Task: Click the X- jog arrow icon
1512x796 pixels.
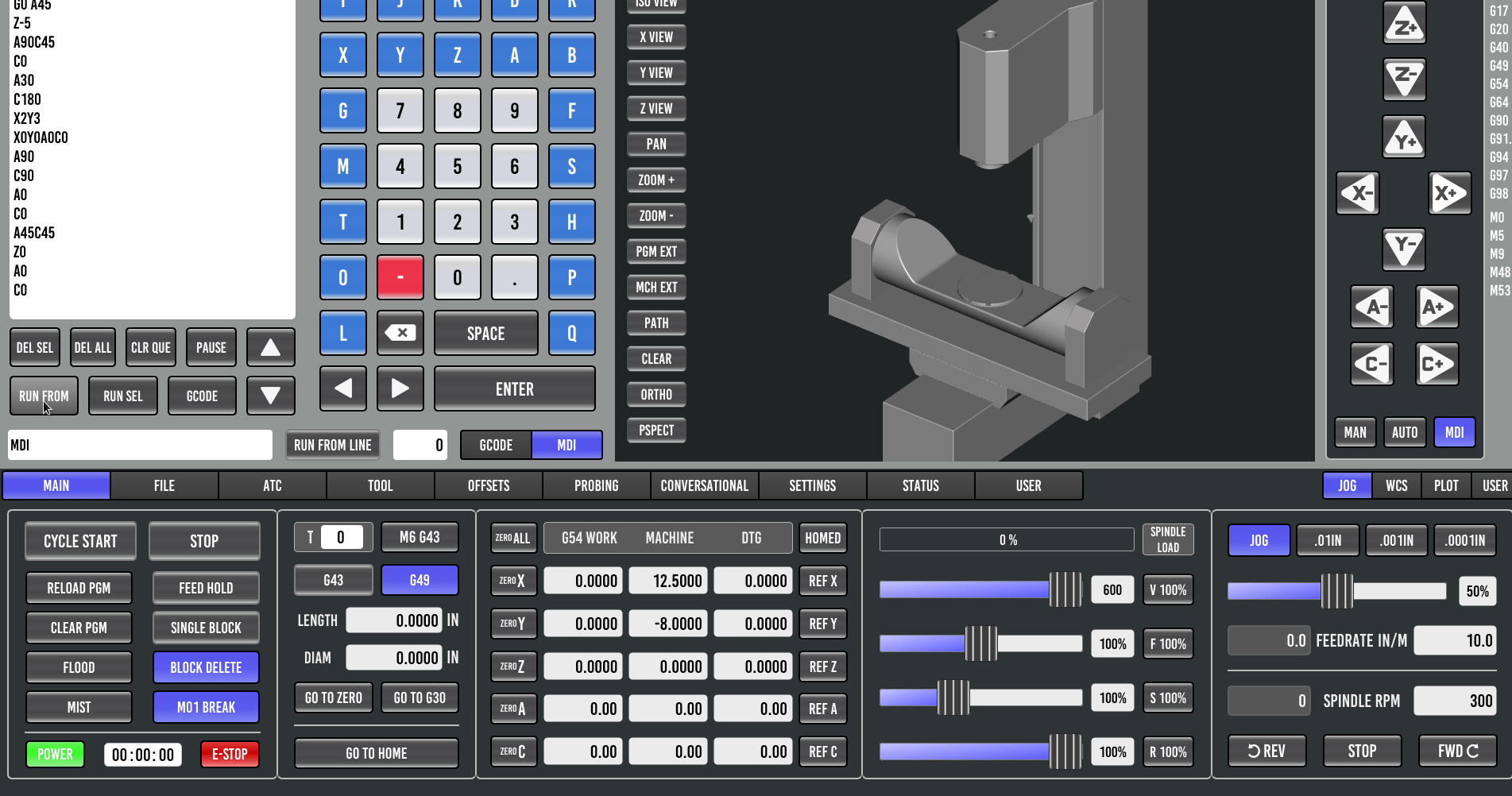Action: [x=1358, y=193]
